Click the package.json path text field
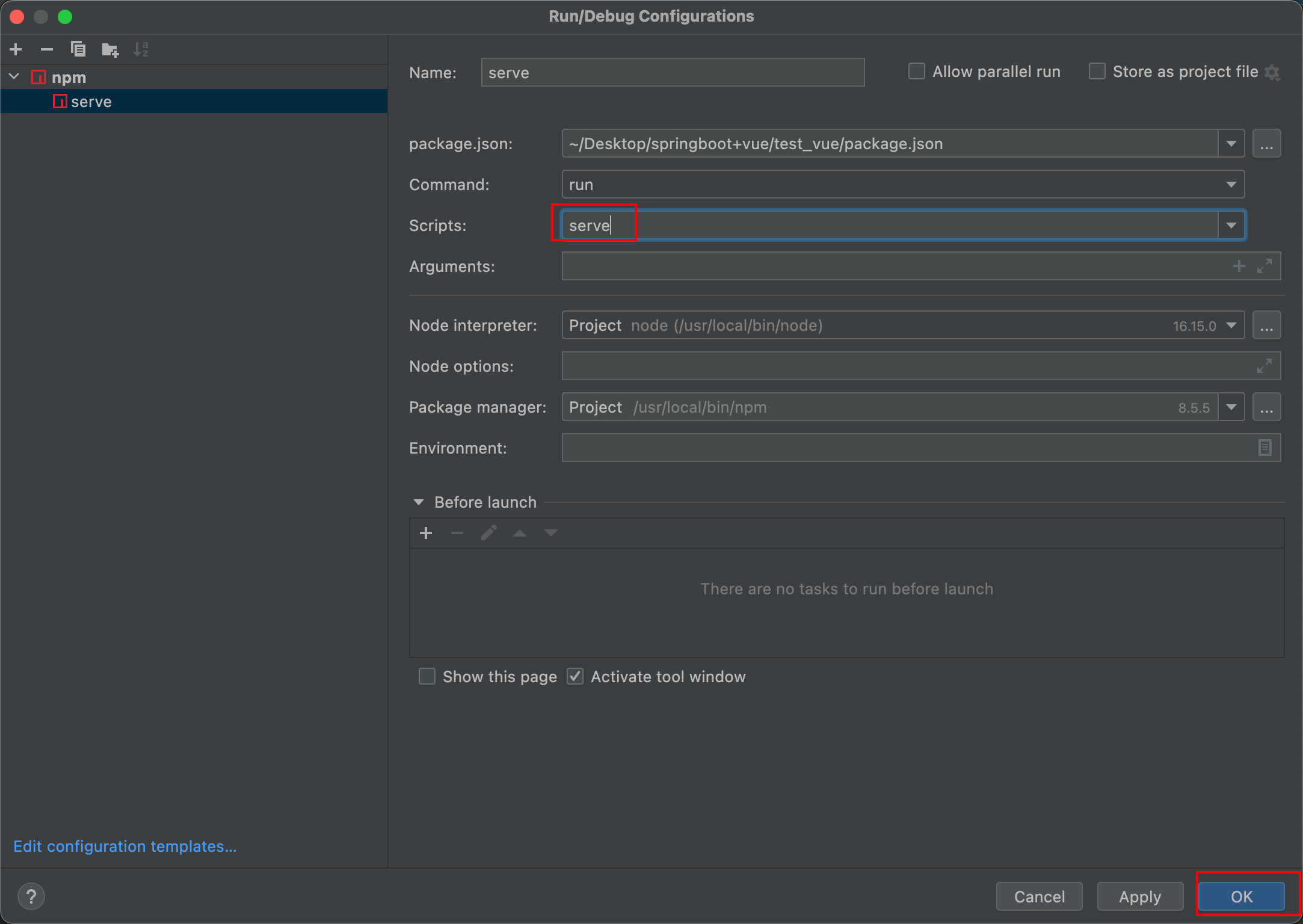1303x924 pixels. [890, 144]
